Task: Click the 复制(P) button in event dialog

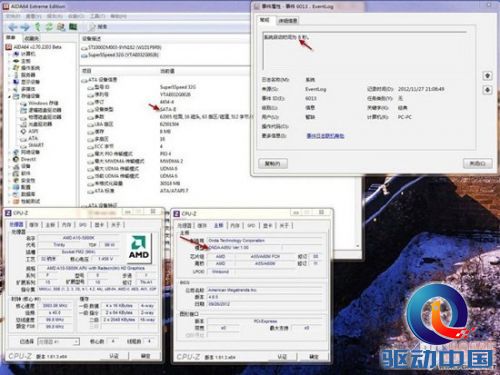Action: (x=273, y=163)
